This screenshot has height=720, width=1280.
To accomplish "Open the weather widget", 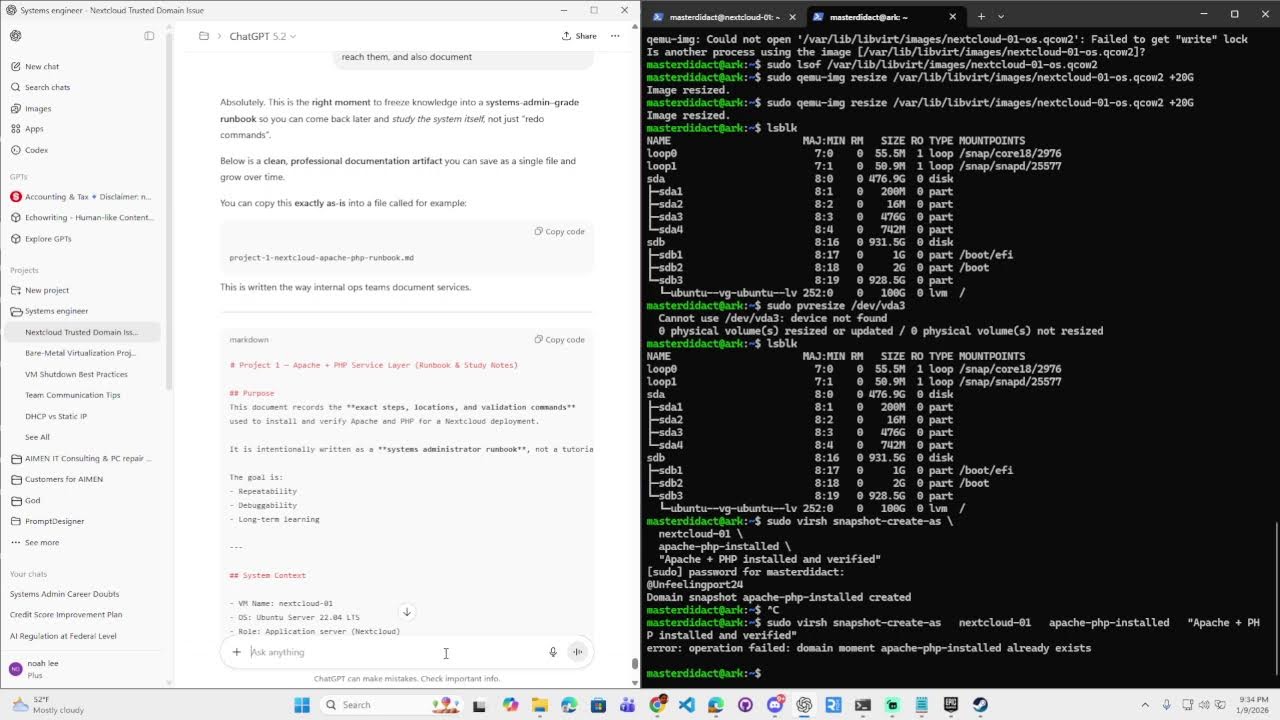I will 48,705.
